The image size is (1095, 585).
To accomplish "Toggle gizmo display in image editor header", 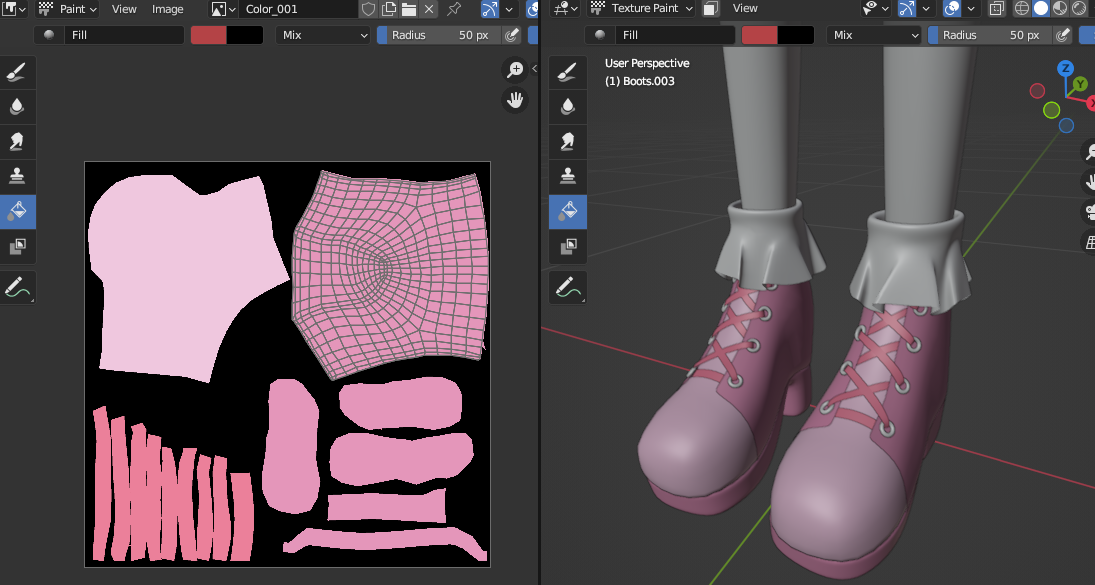I will click(490, 9).
